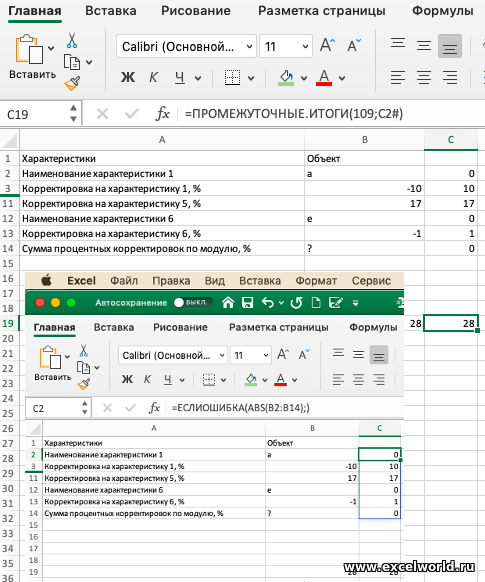
Task: Increase font size with large A icon, outer ribbon
Action: (327, 45)
